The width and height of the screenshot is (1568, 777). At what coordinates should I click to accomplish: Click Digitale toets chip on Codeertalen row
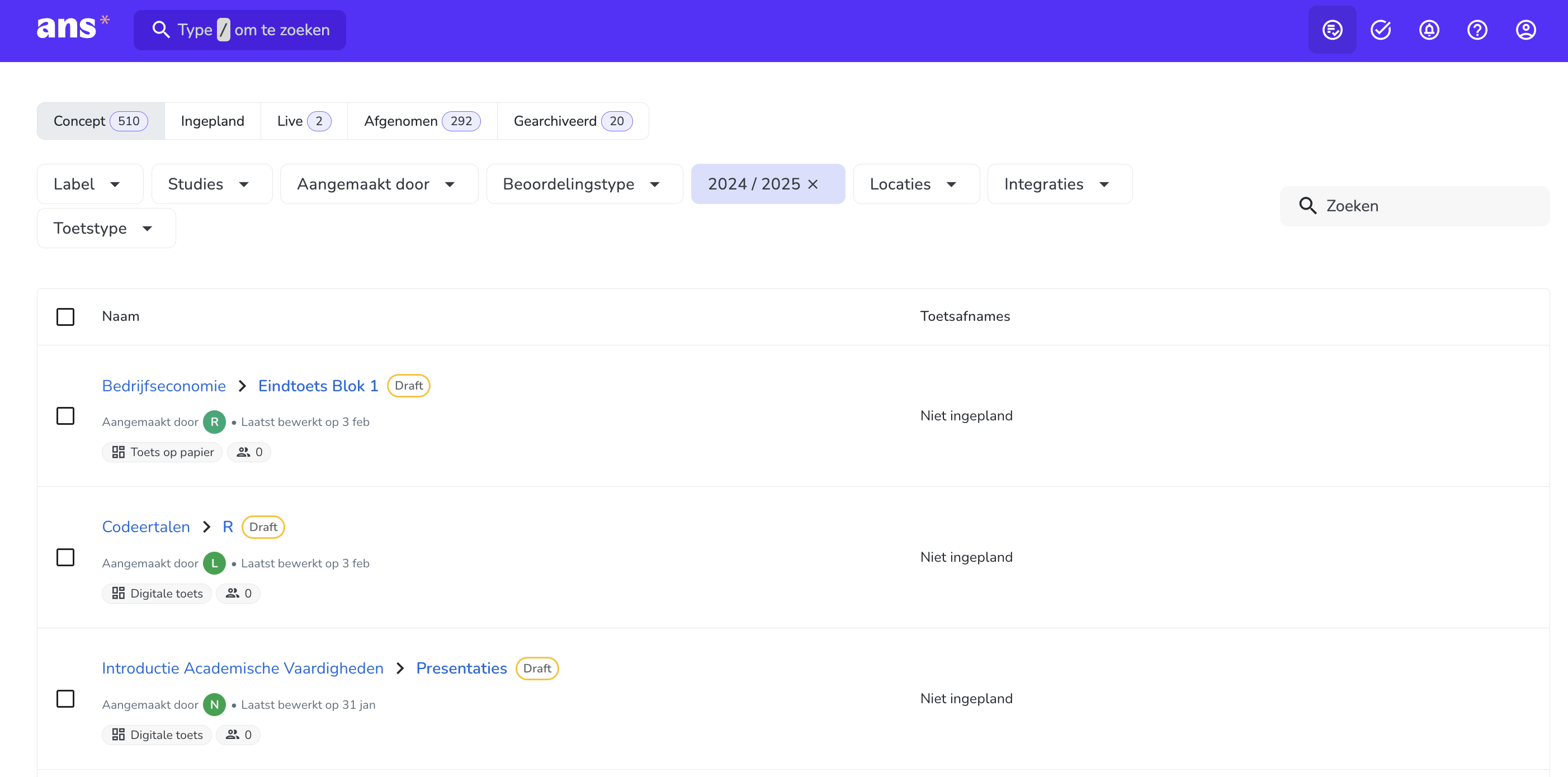pos(157,593)
